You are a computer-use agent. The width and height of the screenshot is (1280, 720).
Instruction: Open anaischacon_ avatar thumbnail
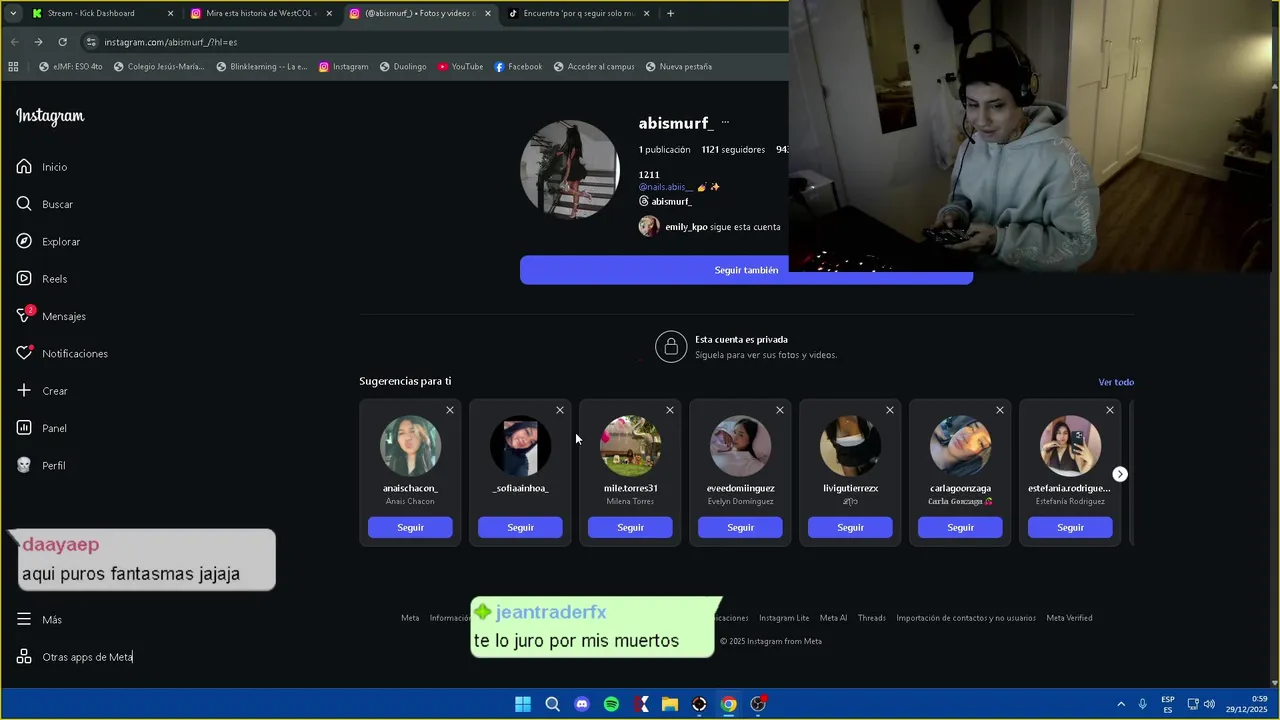click(x=410, y=445)
